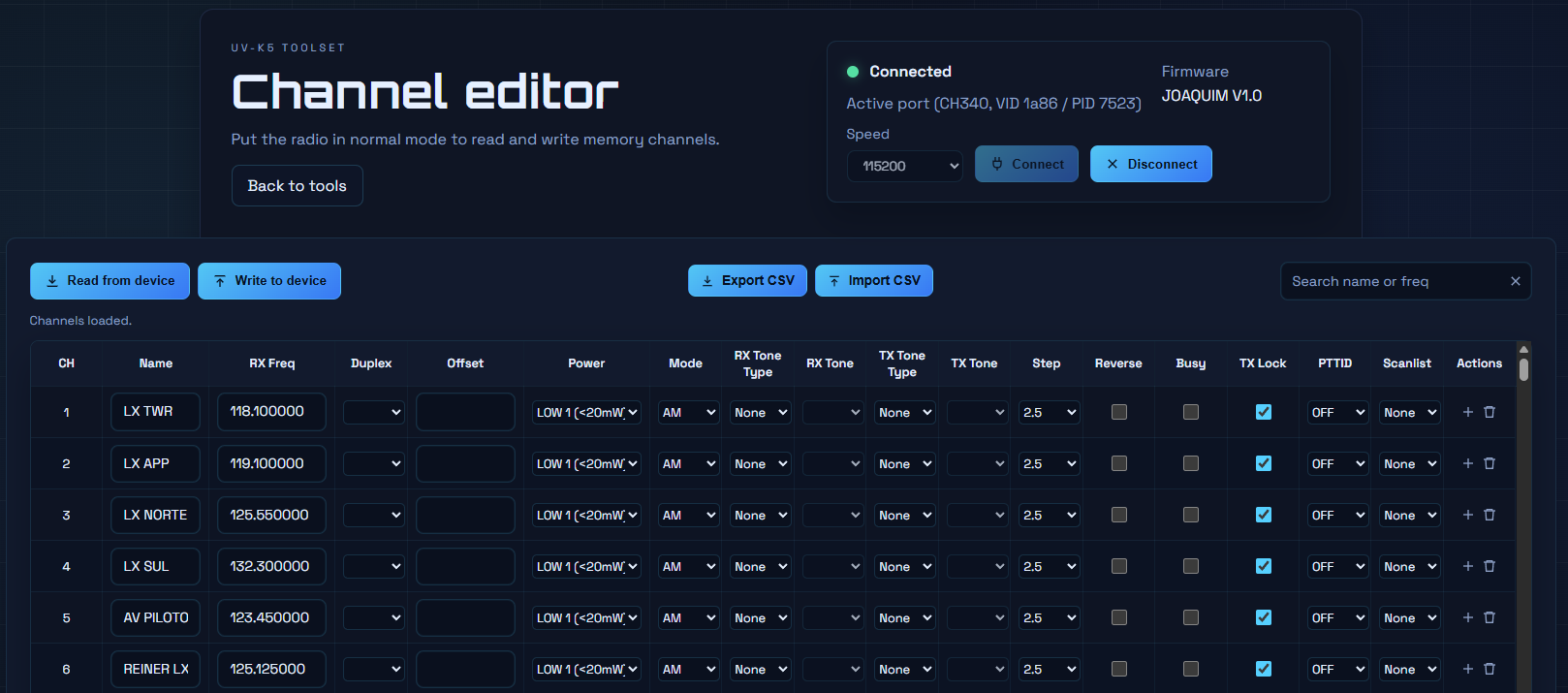The image size is (1568, 693).
Task: Click the plus icon in channel 1 row
Action: (x=1467, y=412)
